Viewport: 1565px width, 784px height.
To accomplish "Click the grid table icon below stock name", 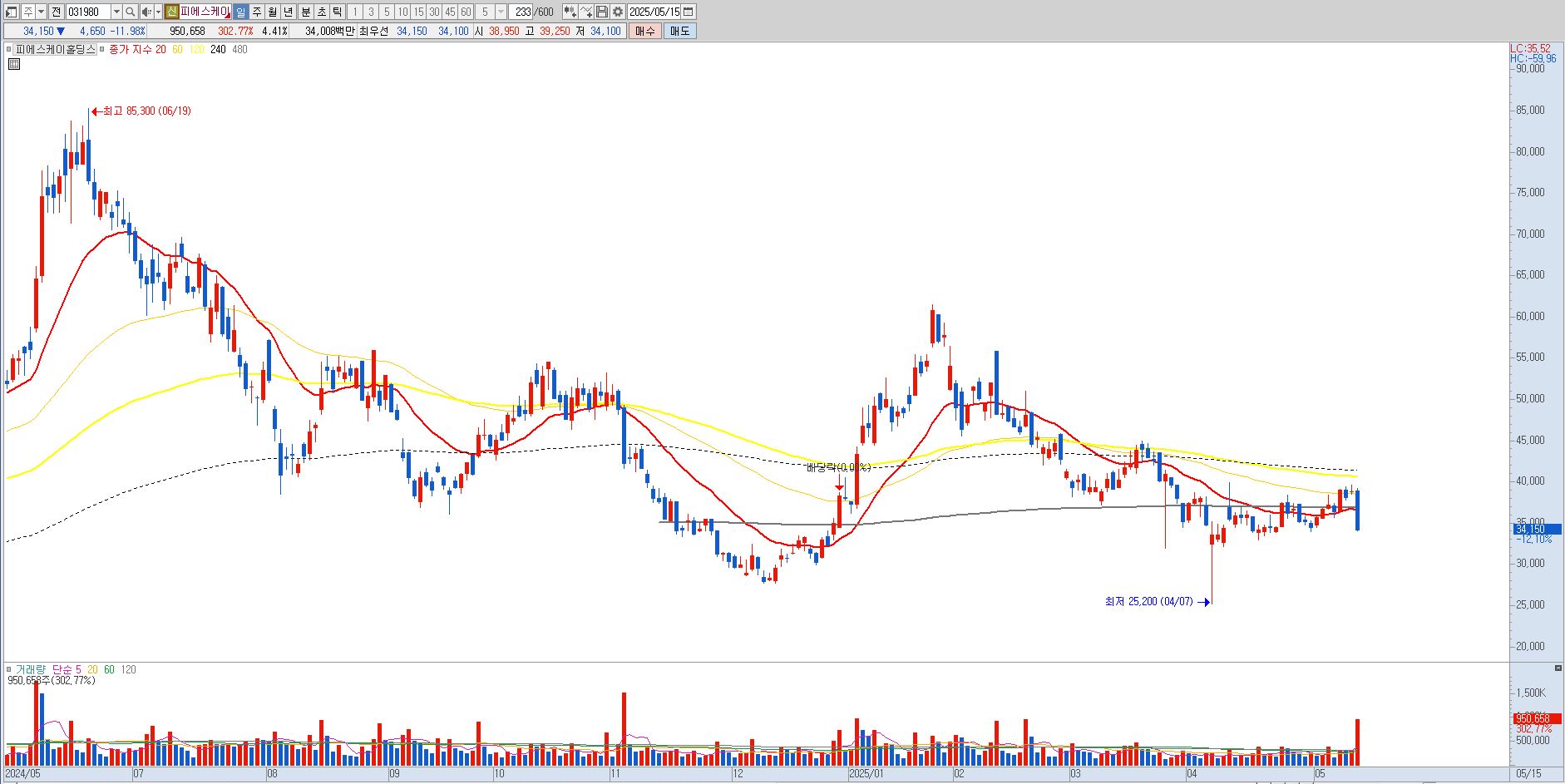I will coord(14,64).
